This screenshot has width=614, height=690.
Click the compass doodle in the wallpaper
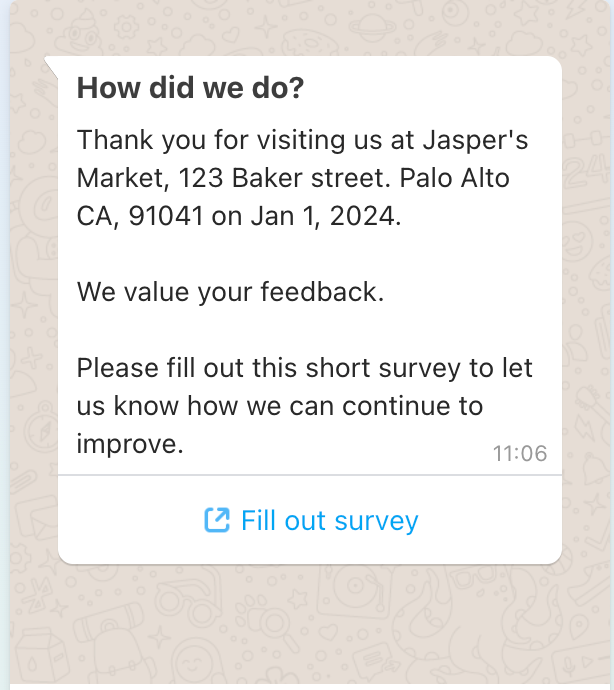point(42,430)
